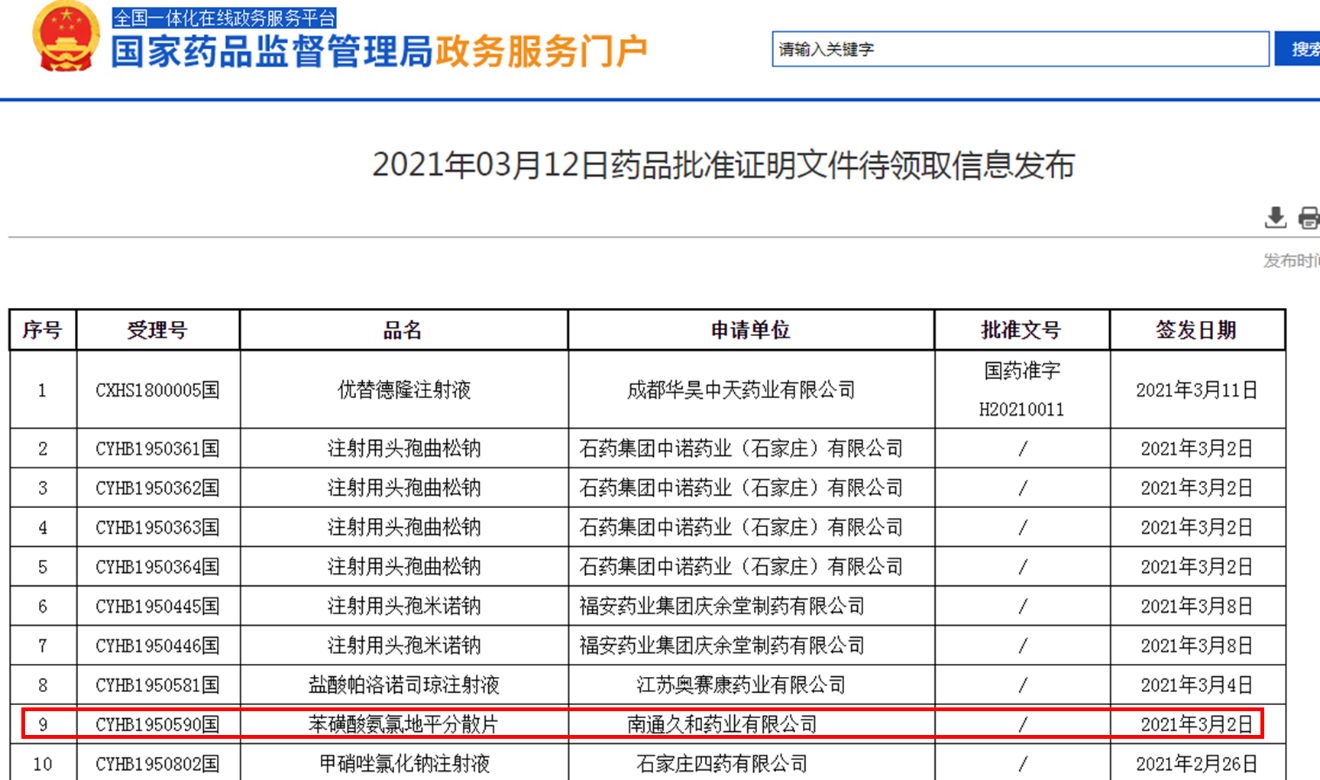The width and height of the screenshot is (1320, 780).
Task: Click the 受理号 column header
Action: tap(157, 330)
